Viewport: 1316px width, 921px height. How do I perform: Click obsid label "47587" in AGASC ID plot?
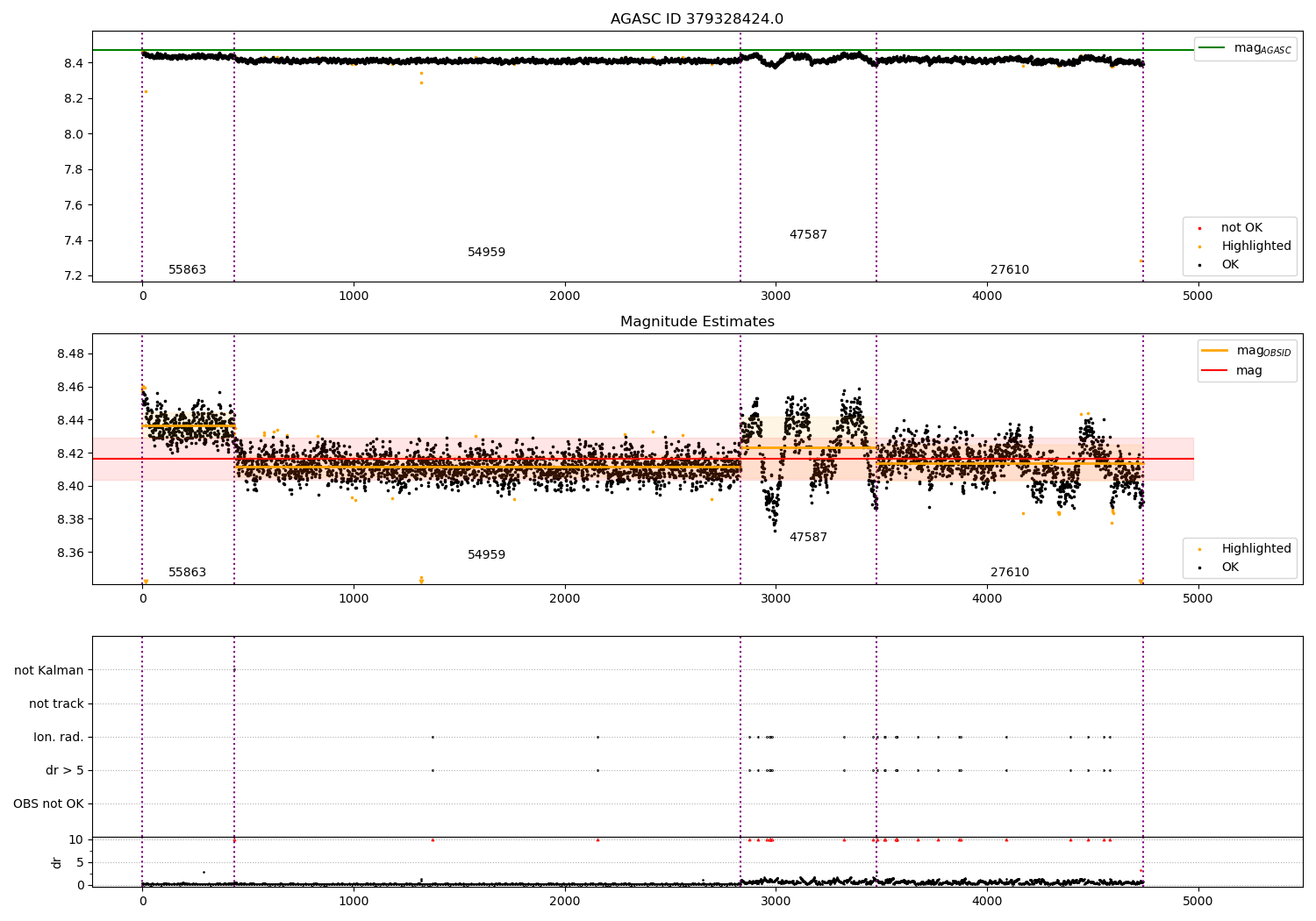(808, 235)
